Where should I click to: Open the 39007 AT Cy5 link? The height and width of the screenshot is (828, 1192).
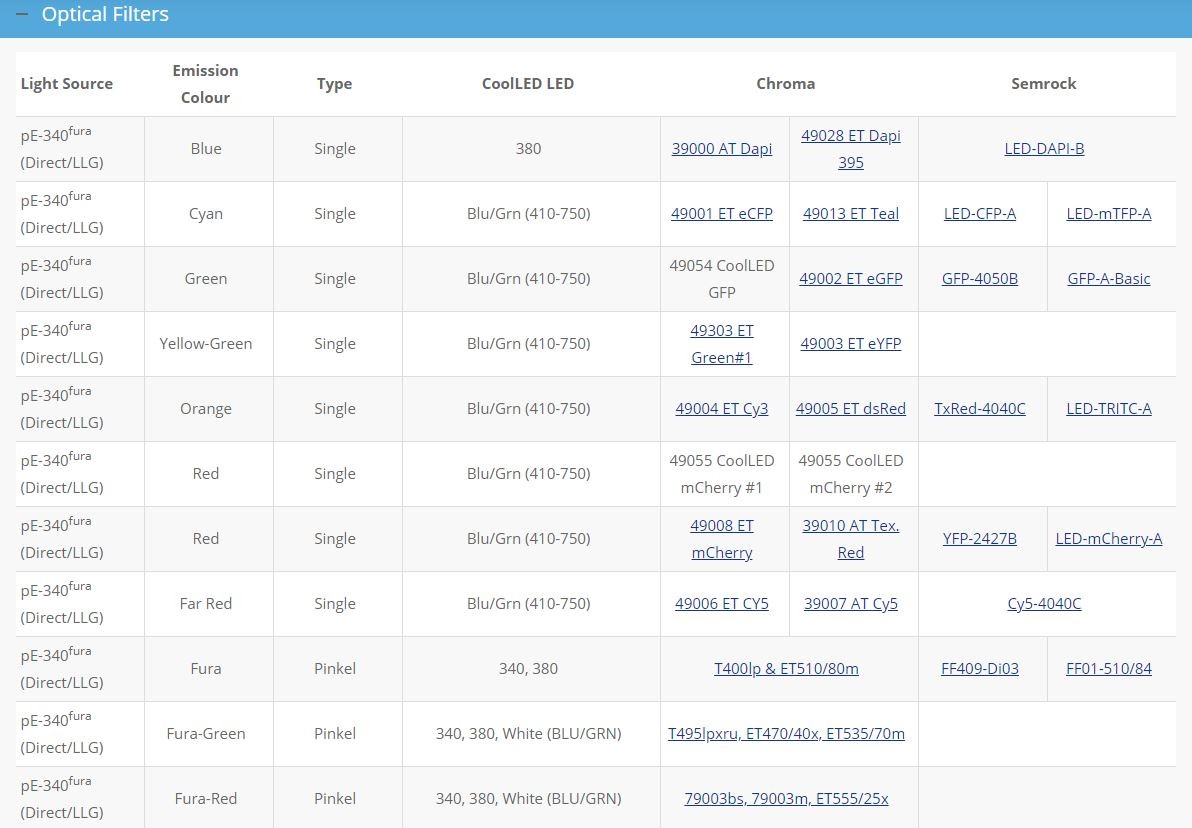point(851,604)
